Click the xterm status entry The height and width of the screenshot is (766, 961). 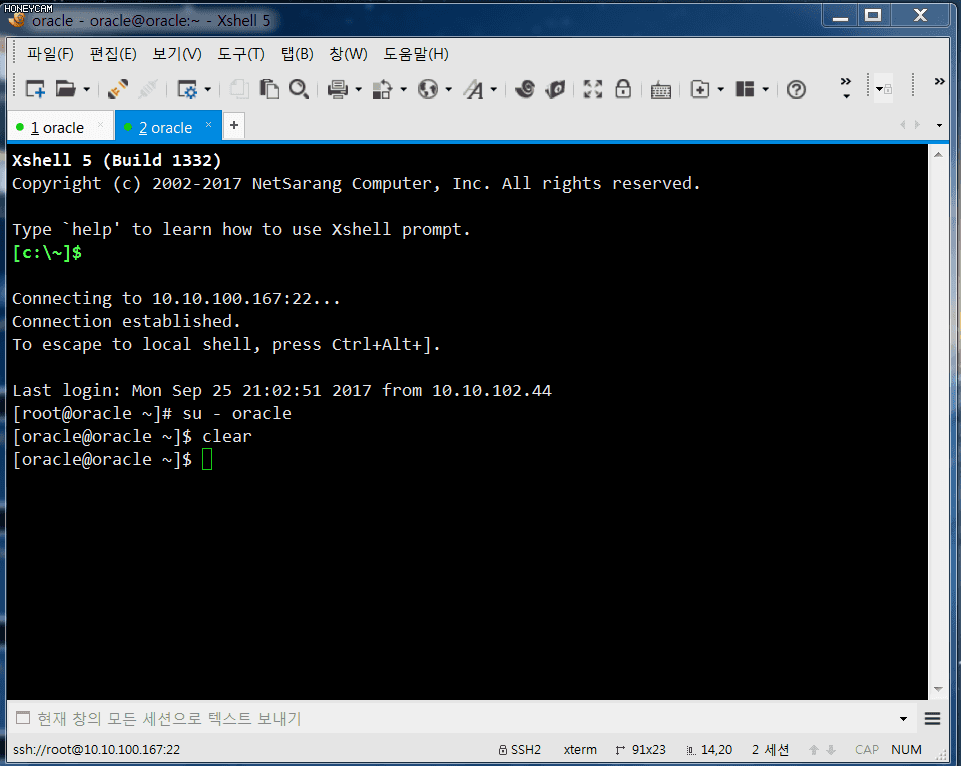[x=580, y=749]
